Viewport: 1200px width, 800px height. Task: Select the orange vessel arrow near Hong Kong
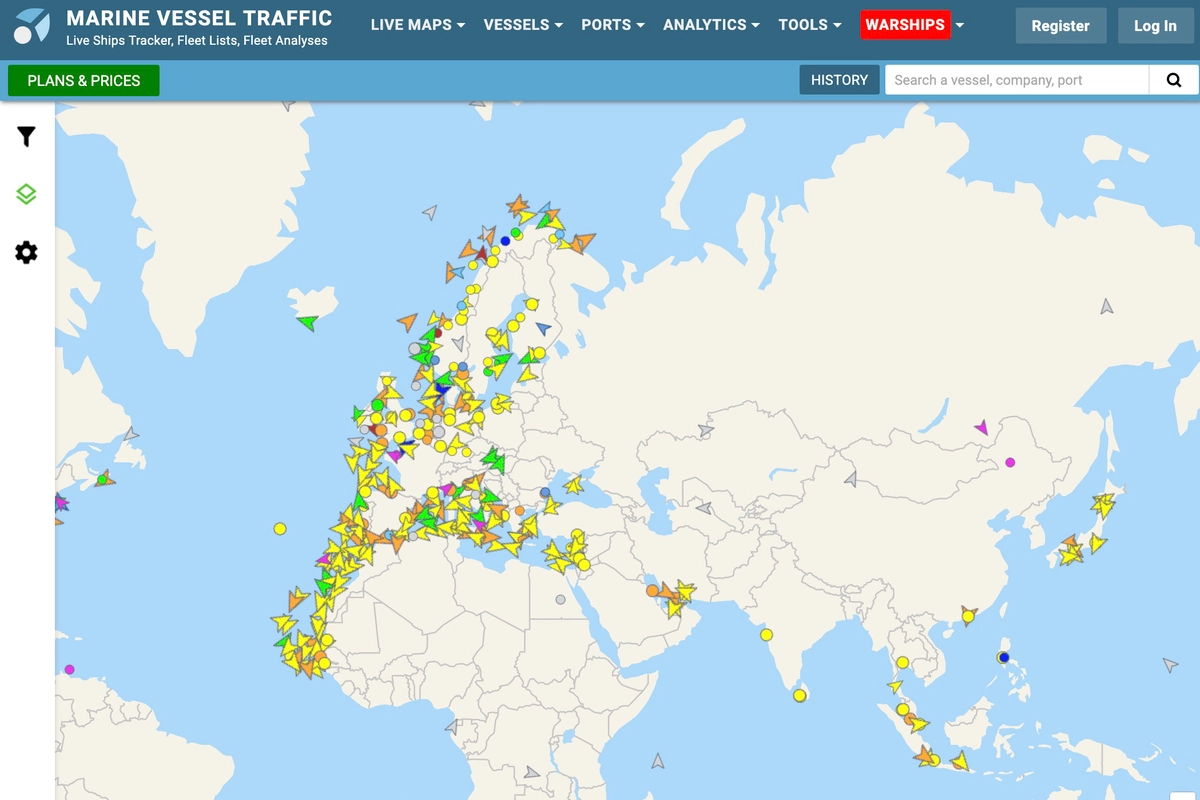968,613
